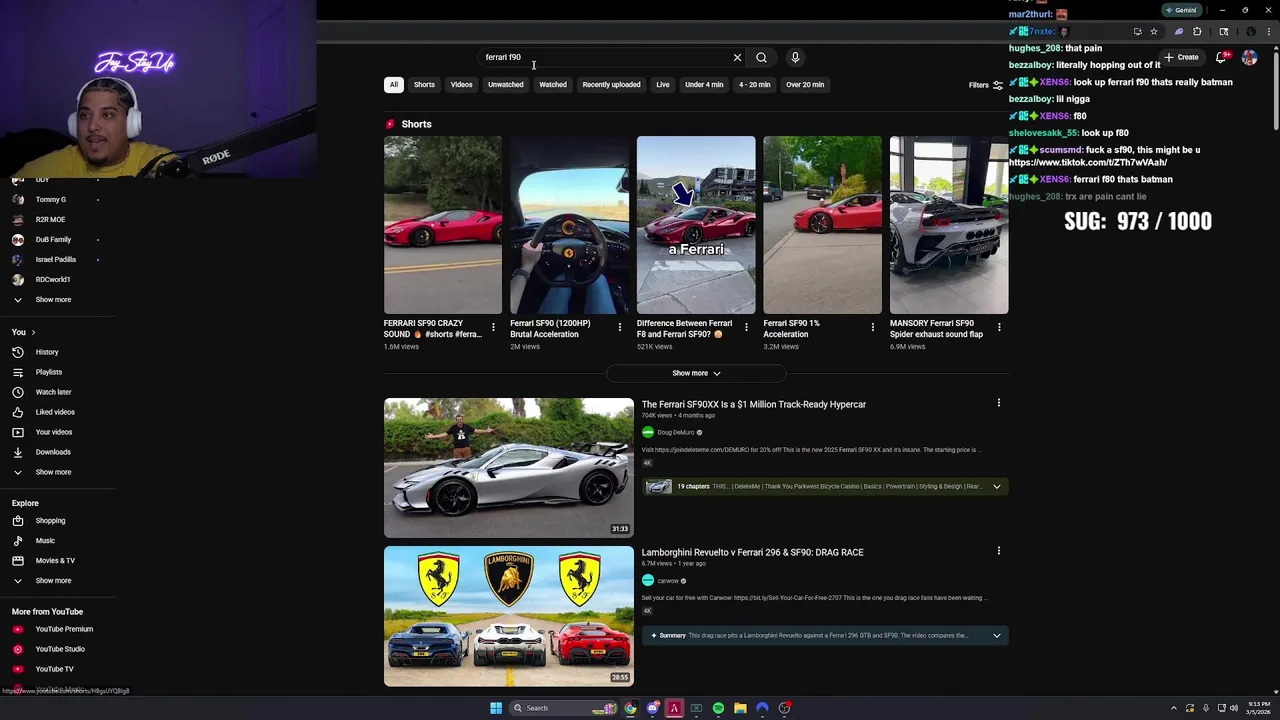
Task: Select the Under 4 min filter chip
Action: [x=704, y=84]
